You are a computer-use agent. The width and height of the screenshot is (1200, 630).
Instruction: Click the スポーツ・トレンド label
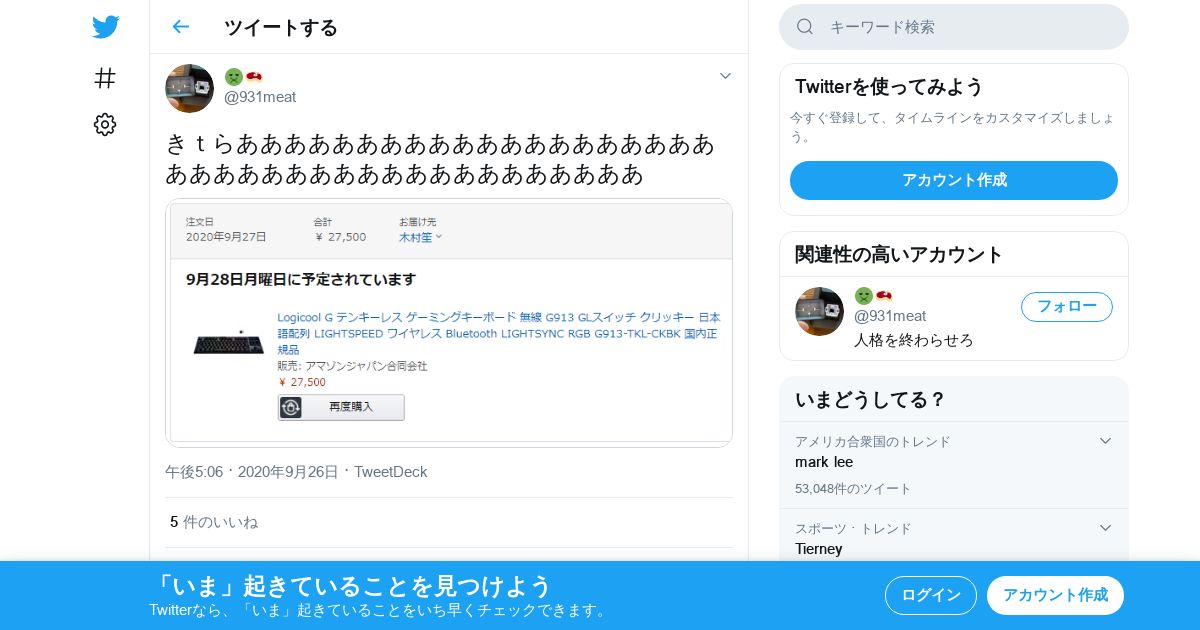853,528
